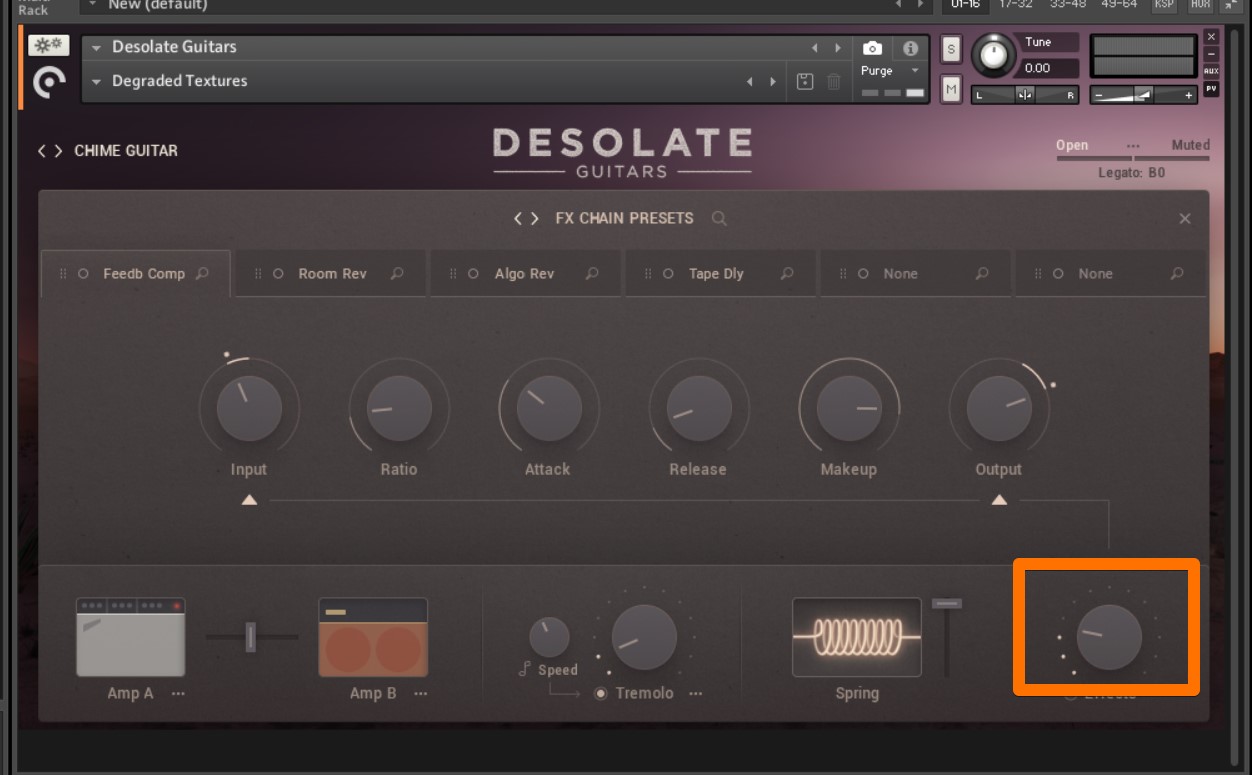Mute the instrument with M button
Image resolution: width=1252 pixels, height=775 pixels.
[x=950, y=89]
